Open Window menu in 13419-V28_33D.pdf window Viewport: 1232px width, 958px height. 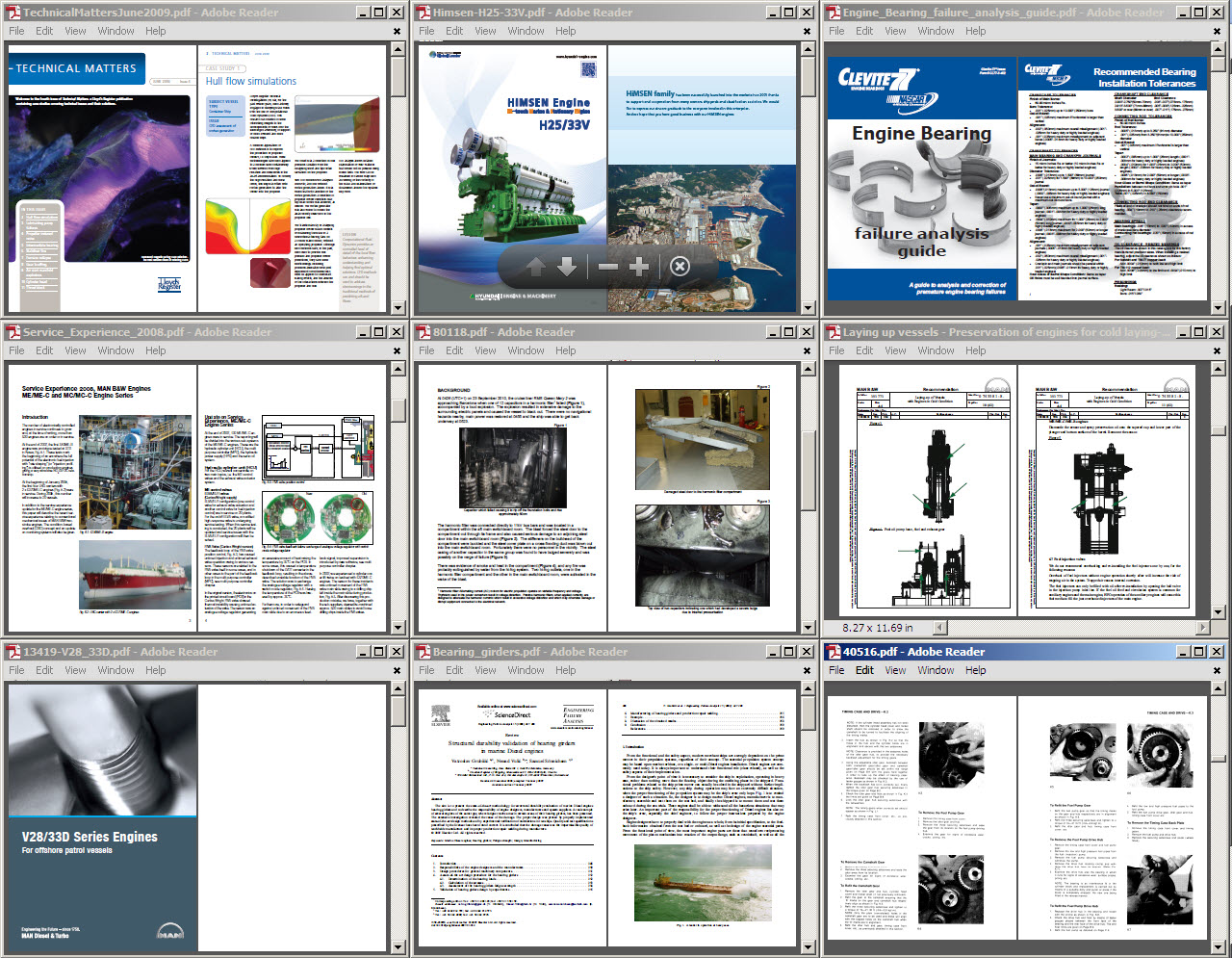pyautogui.click(x=115, y=670)
